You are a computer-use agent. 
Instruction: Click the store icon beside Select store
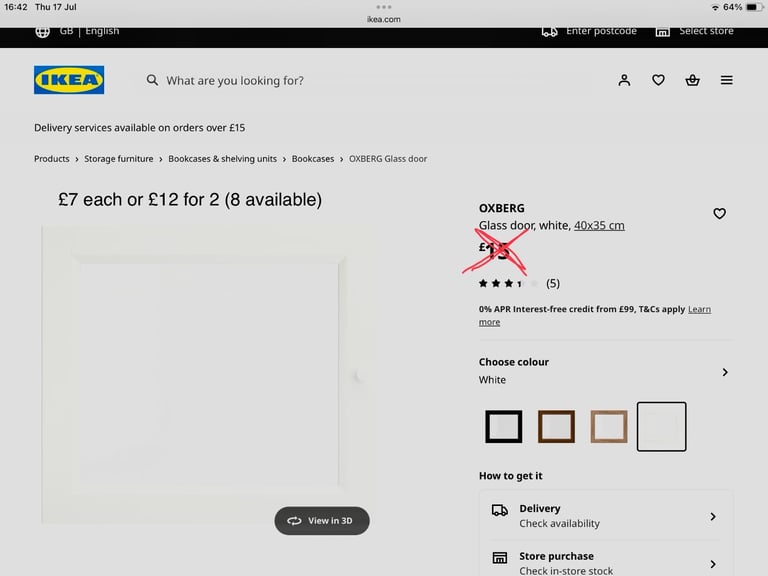662,32
